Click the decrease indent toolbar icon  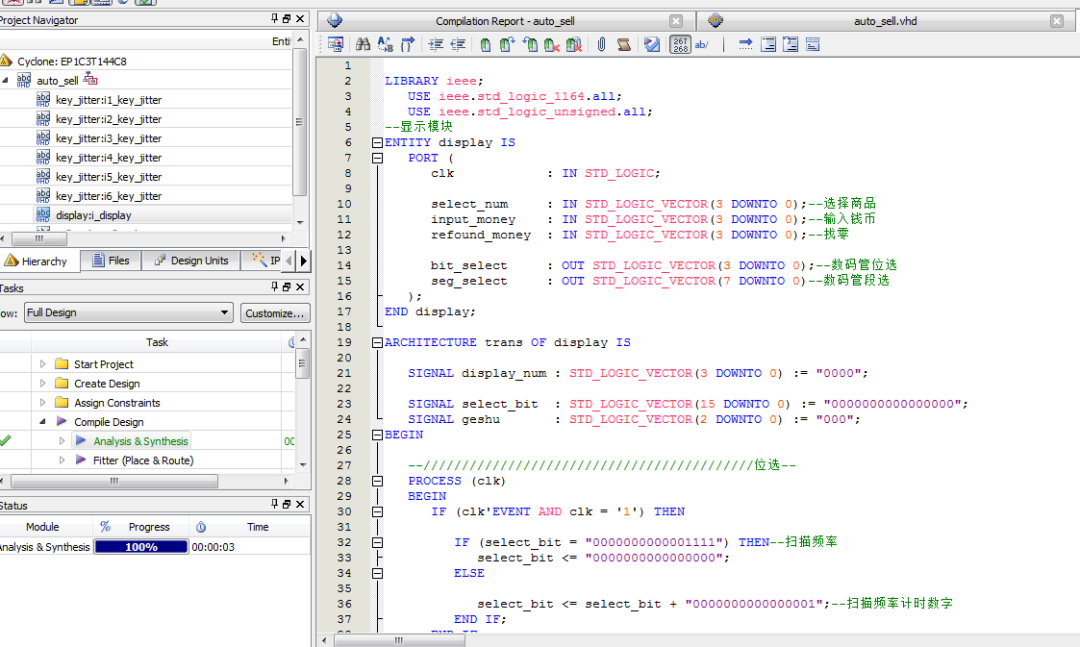(458, 44)
